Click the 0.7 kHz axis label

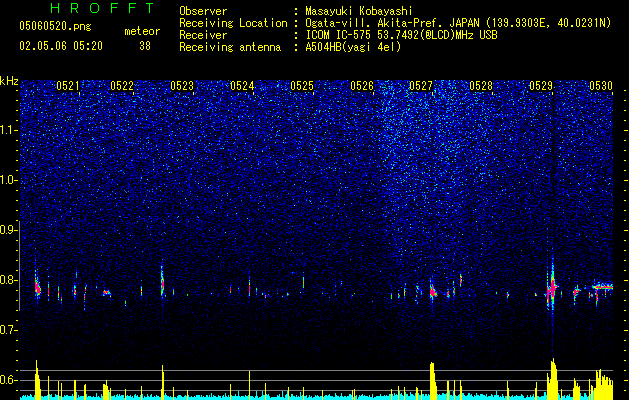point(8,330)
